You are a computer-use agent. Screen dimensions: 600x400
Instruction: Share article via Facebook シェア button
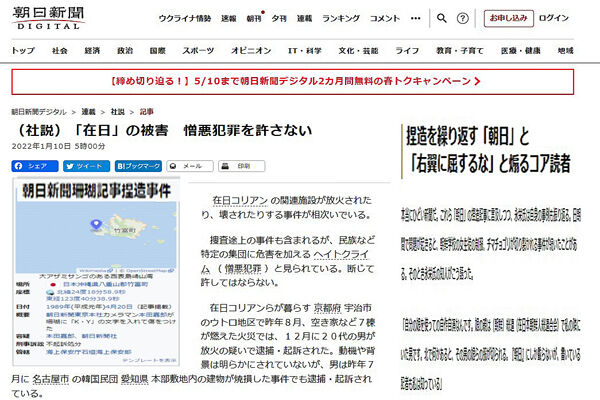click(x=35, y=166)
